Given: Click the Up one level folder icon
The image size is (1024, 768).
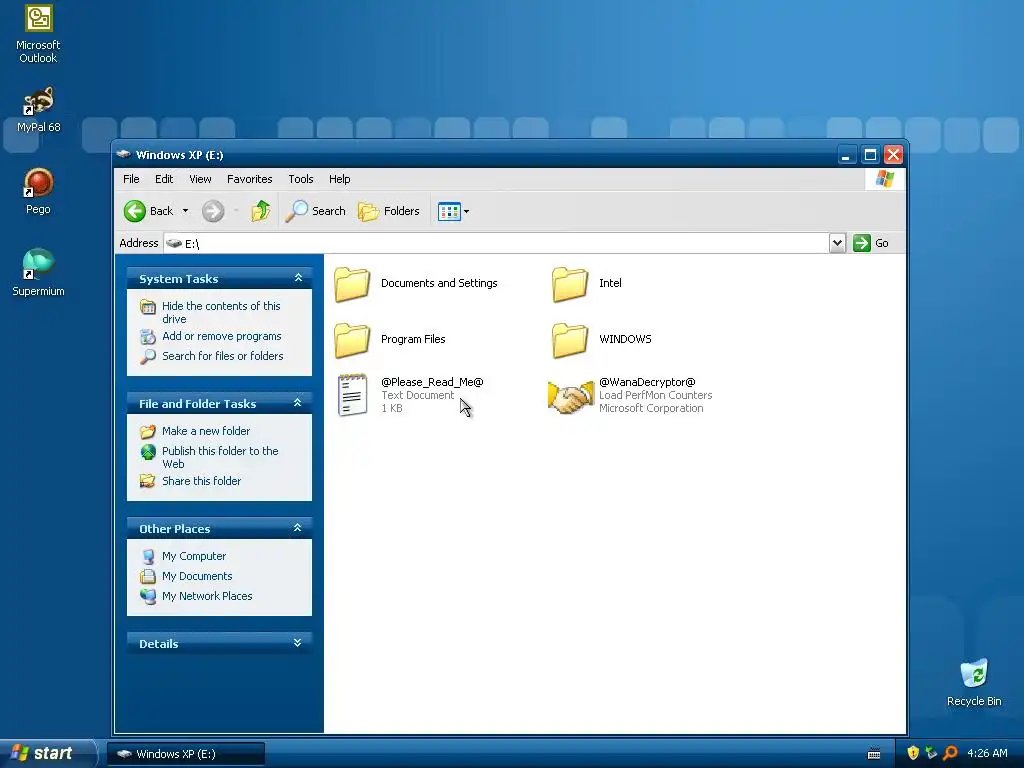Looking at the screenshot, I should point(261,211).
